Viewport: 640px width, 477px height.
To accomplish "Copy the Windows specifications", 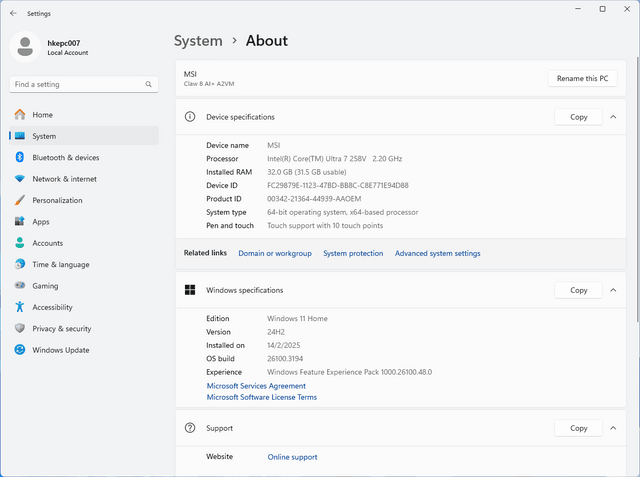I will 578,290.
